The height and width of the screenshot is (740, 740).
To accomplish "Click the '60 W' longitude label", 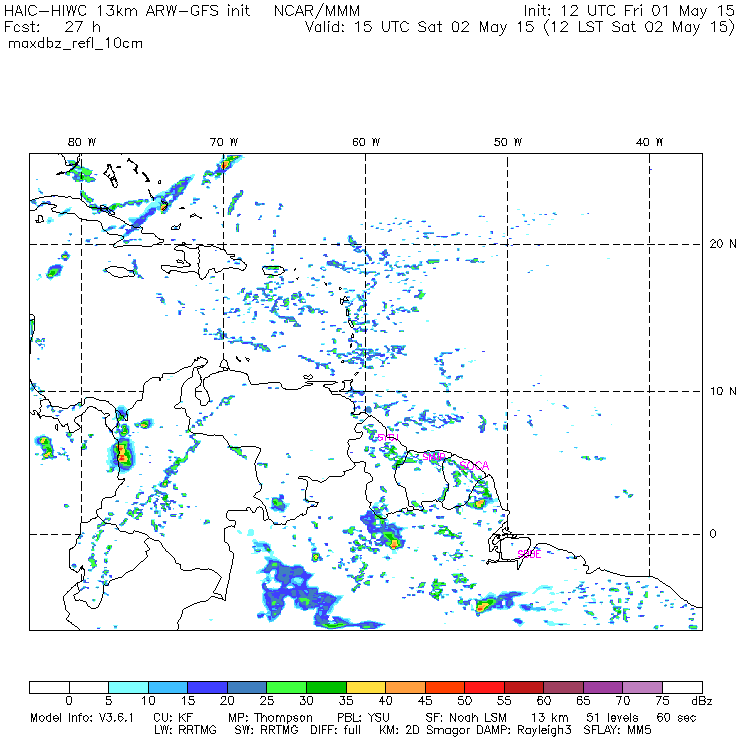I will pos(366,142).
